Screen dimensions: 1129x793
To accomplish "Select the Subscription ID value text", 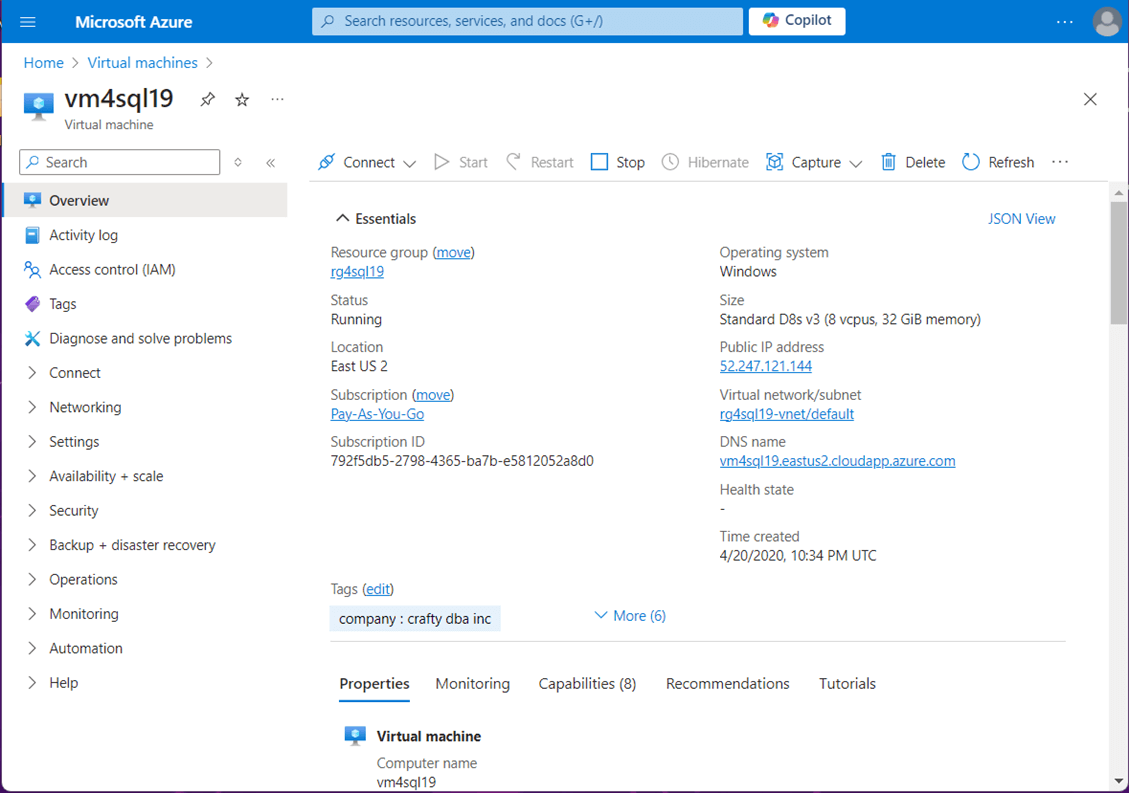I will point(462,461).
